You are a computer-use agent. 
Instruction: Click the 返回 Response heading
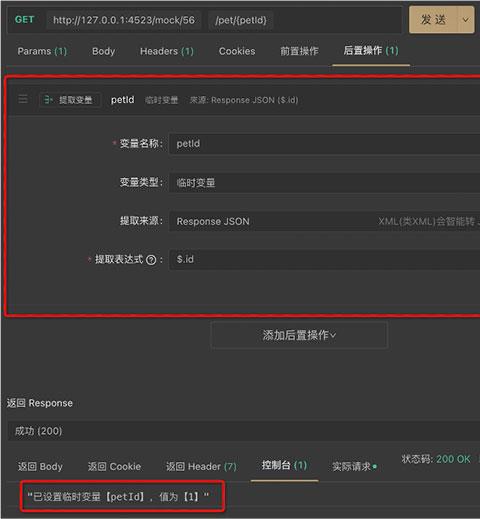click(40, 403)
